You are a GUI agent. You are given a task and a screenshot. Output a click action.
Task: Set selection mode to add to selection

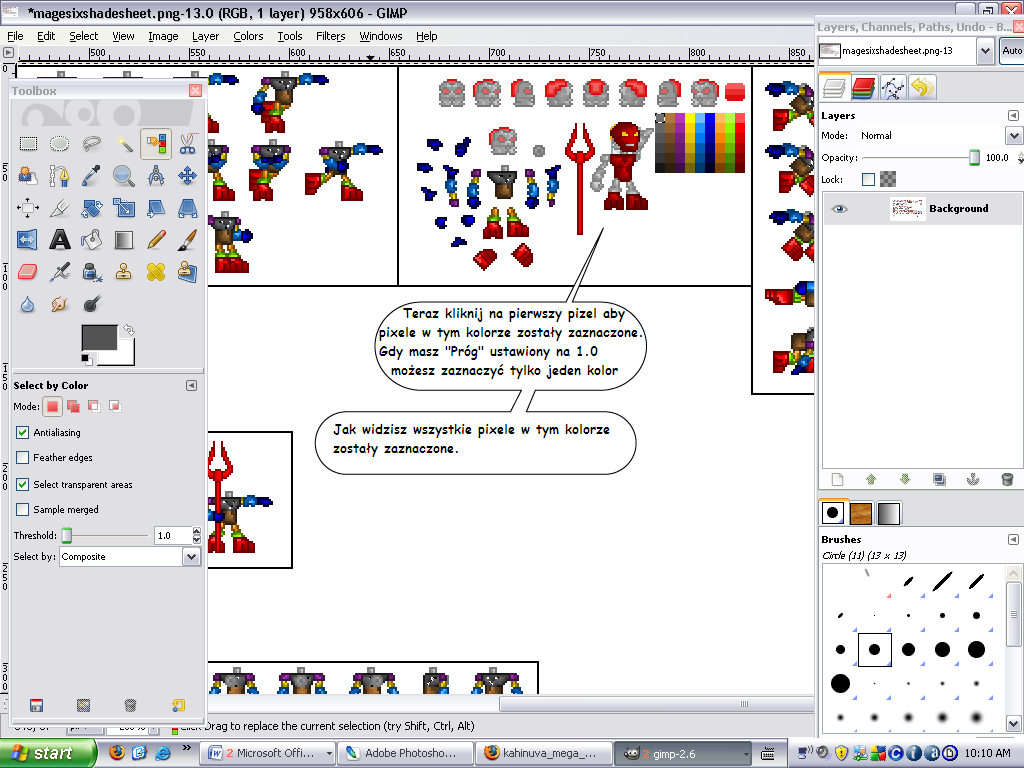click(73, 406)
